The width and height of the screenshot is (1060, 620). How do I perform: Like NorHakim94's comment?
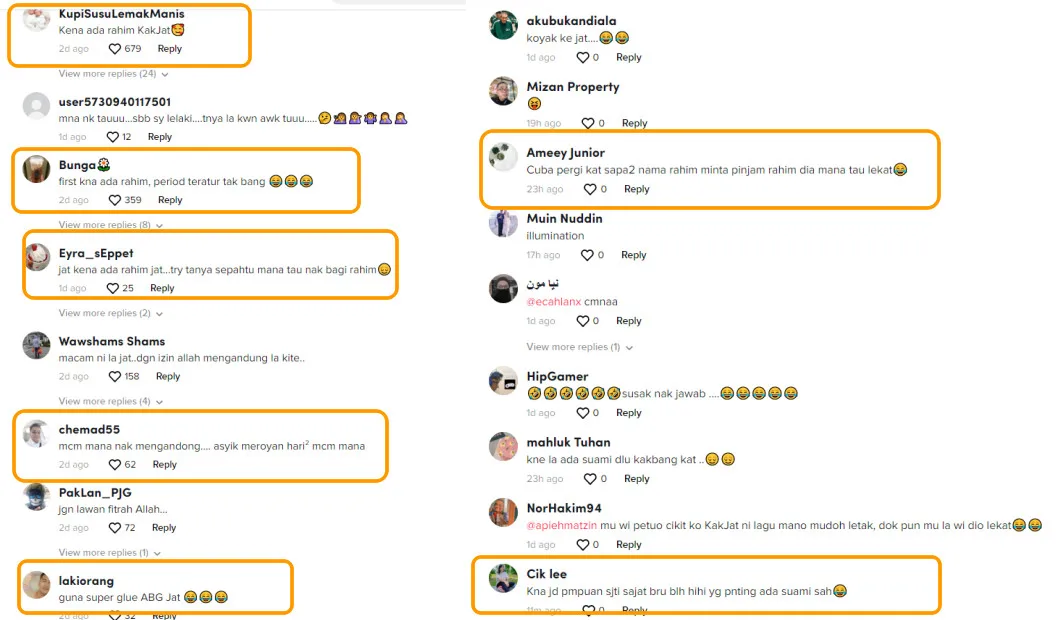point(582,545)
